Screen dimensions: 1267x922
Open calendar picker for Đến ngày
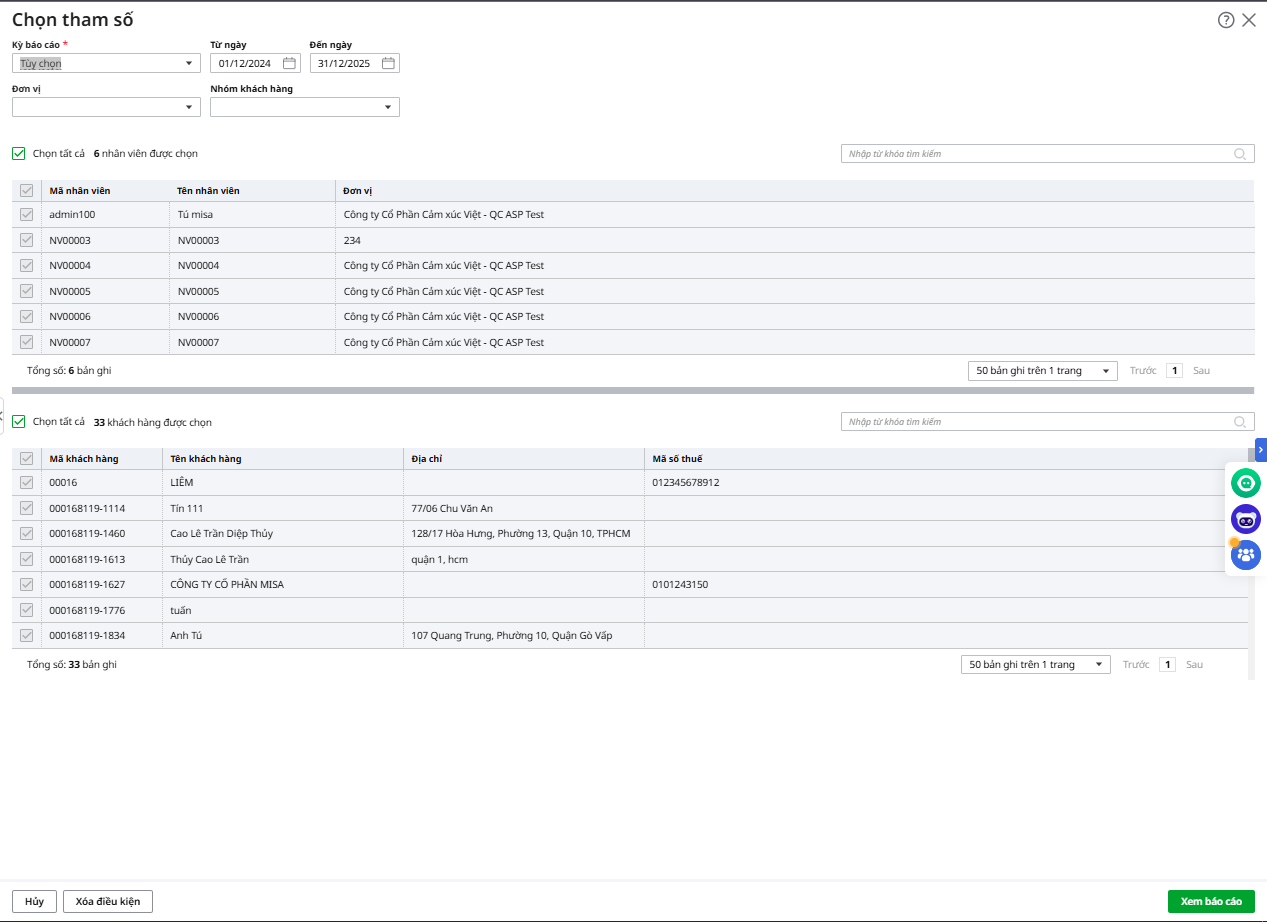pyautogui.click(x=389, y=63)
